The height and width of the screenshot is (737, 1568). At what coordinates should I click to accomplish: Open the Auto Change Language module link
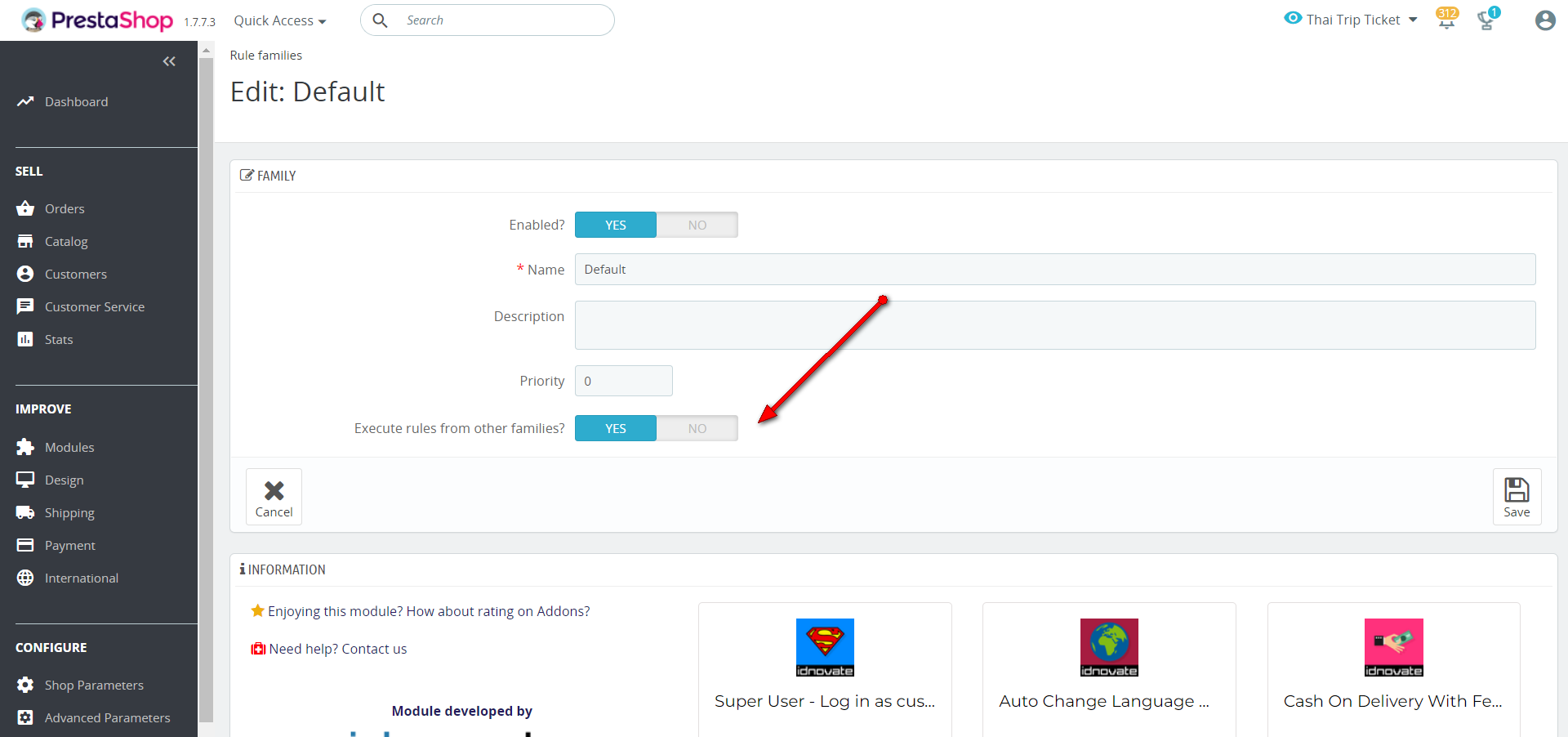pos(1104,701)
